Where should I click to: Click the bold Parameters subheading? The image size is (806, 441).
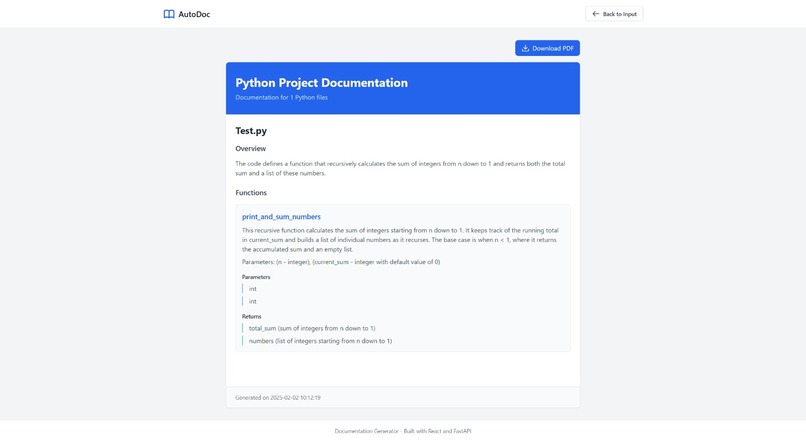(x=256, y=277)
